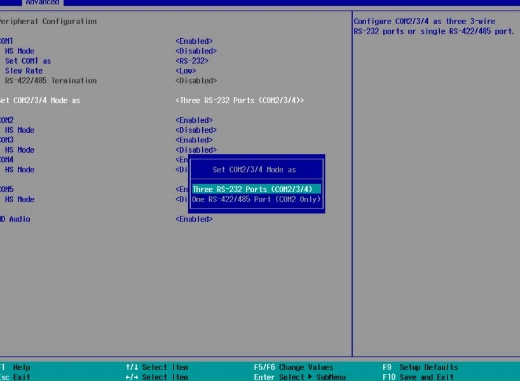Viewport: 520px width, 381px height.
Task: Click the popup title Set COM2/3/4 Mode as
Action: [x=254, y=170]
